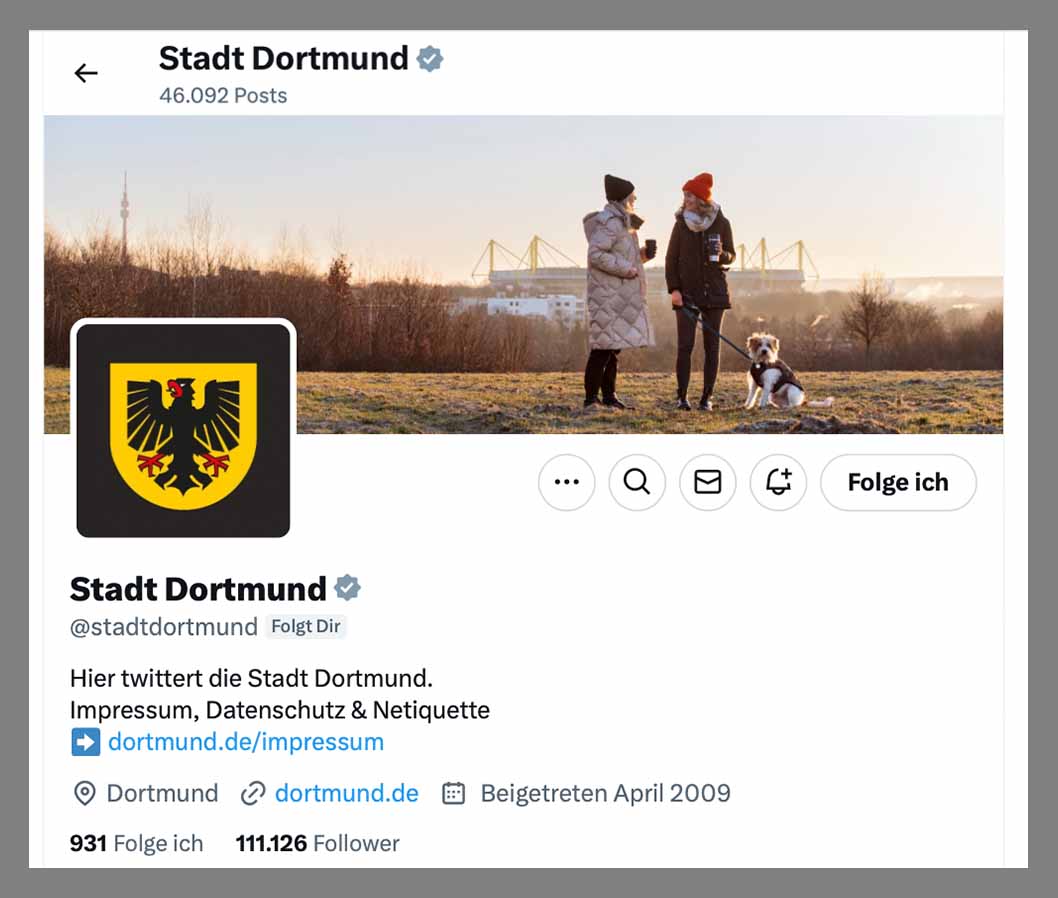Click the blue arrow emoji in bio
Screen dimensions: 1058x898
pyautogui.click(x=86, y=742)
